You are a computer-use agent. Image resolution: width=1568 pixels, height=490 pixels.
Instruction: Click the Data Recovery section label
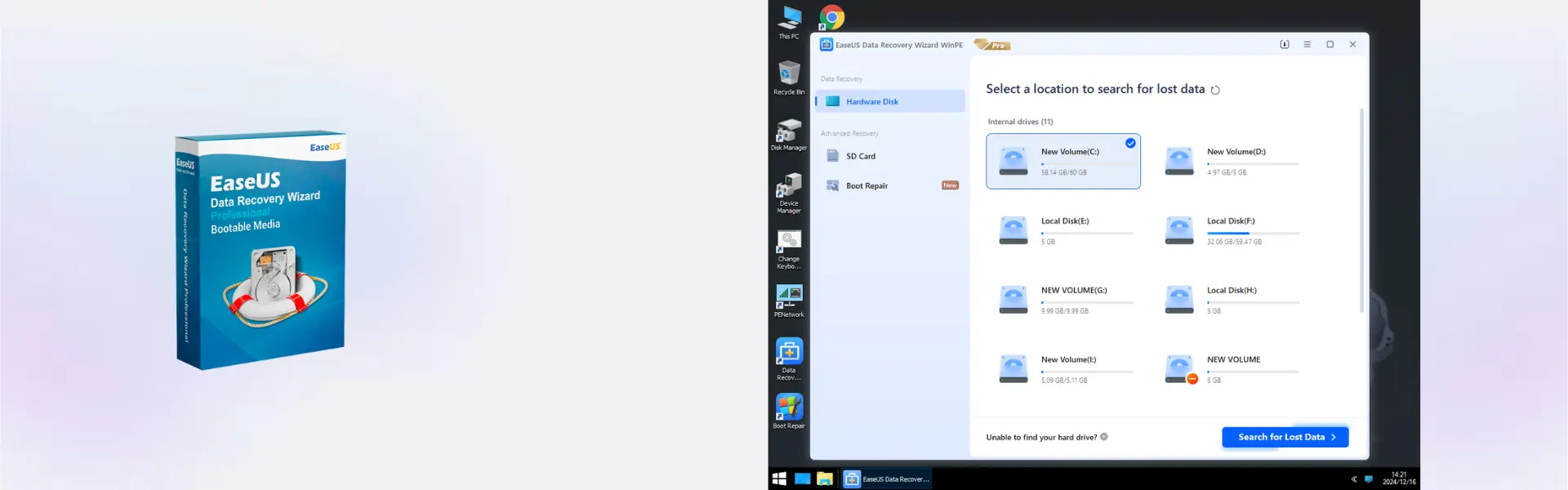(841, 79)
